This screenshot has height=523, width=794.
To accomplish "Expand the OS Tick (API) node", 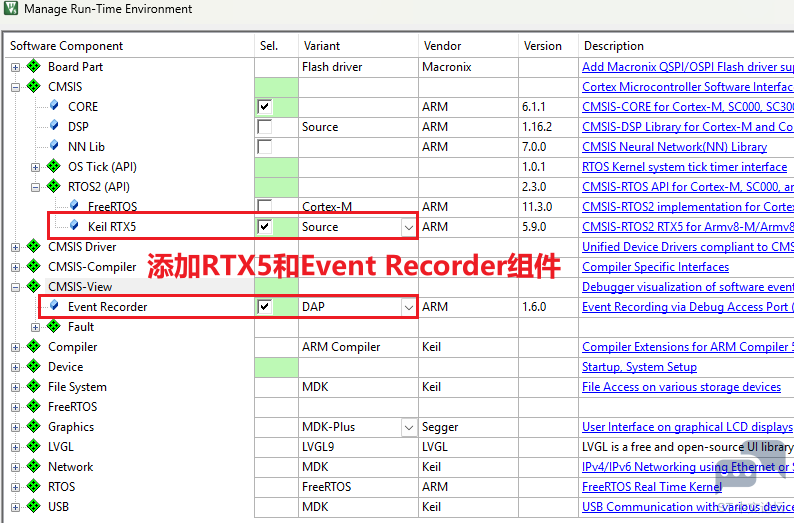I will coord(35,167).
